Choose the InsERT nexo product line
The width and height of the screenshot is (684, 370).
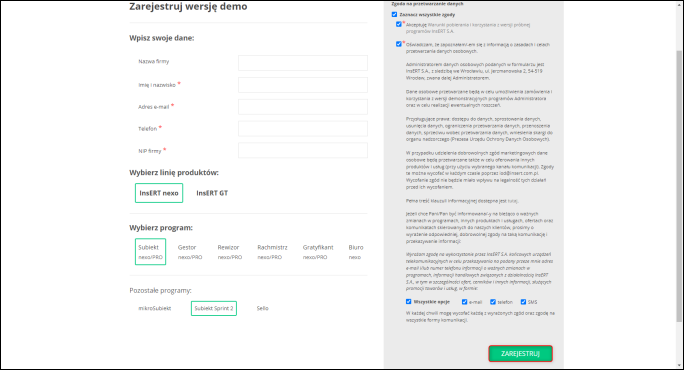159,193
